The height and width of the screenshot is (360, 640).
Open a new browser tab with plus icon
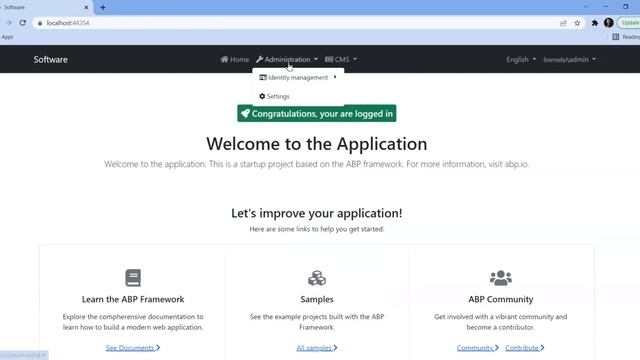click(x=103, y=7)
